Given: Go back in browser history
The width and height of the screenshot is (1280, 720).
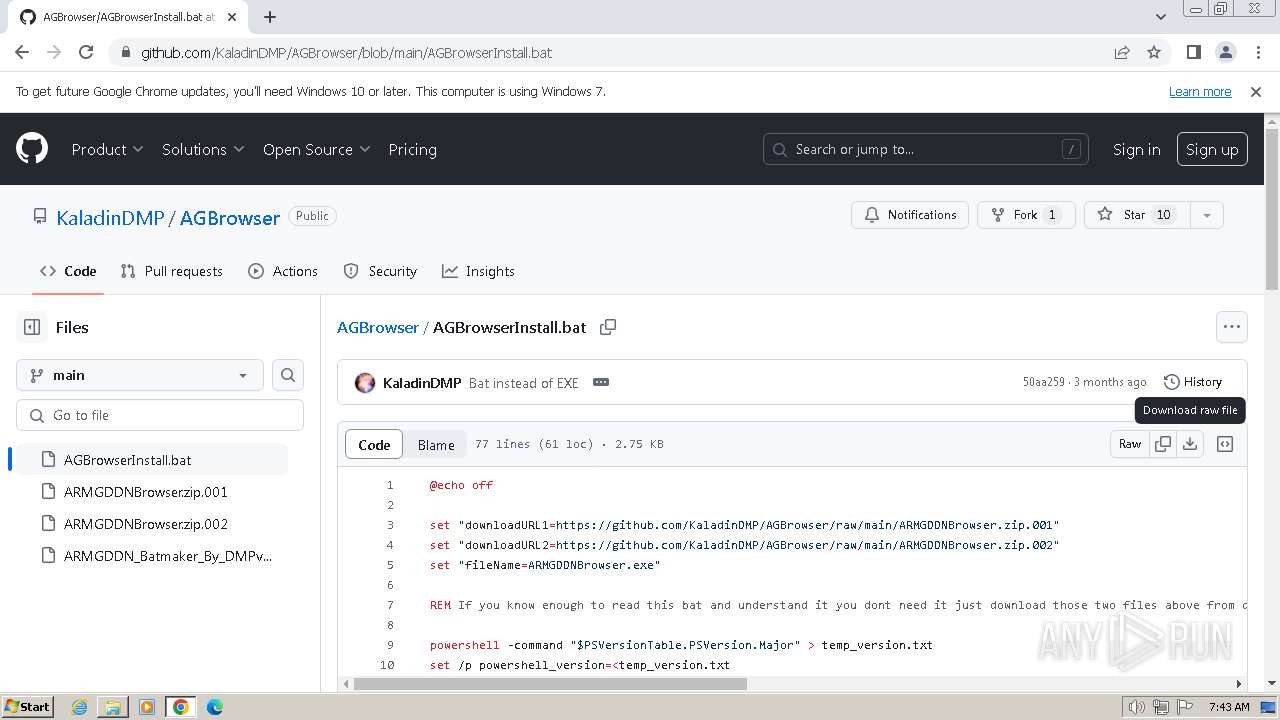Looking at the screenshot, I should coord(22,52).
